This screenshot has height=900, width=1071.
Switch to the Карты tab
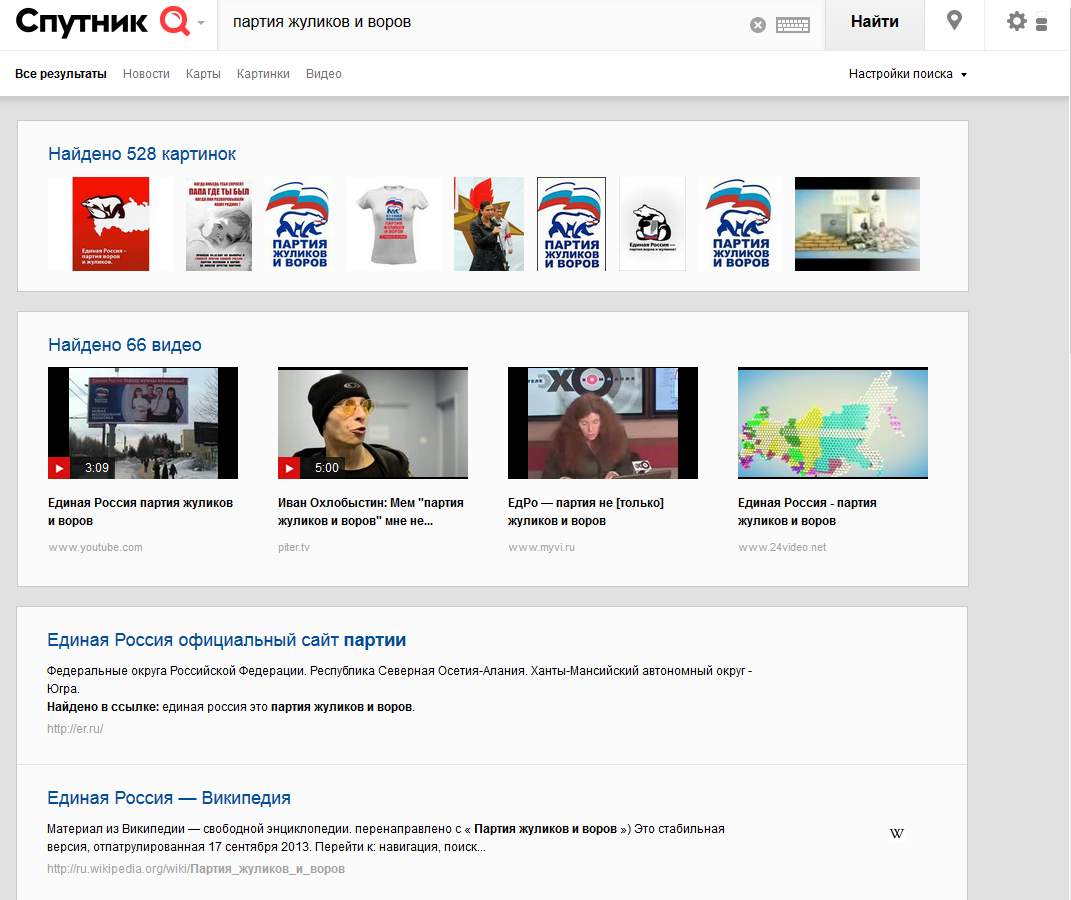(203, 74)
